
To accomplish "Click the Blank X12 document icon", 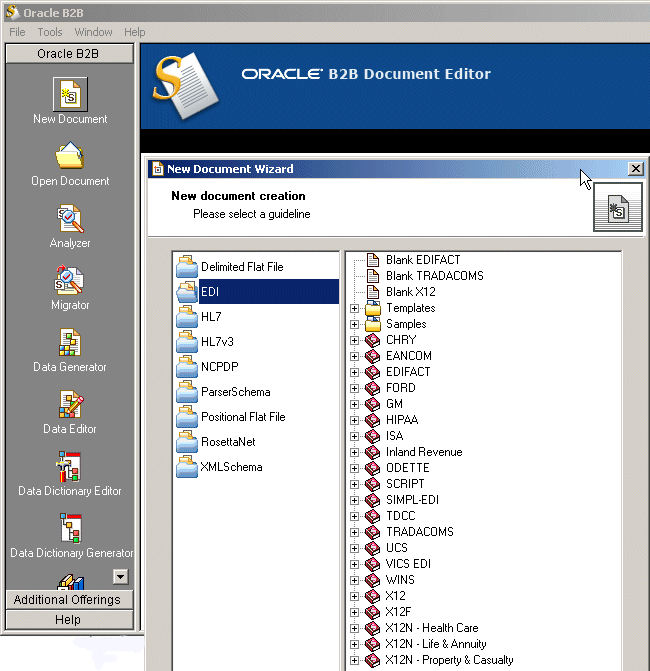I will click(373, 292).
